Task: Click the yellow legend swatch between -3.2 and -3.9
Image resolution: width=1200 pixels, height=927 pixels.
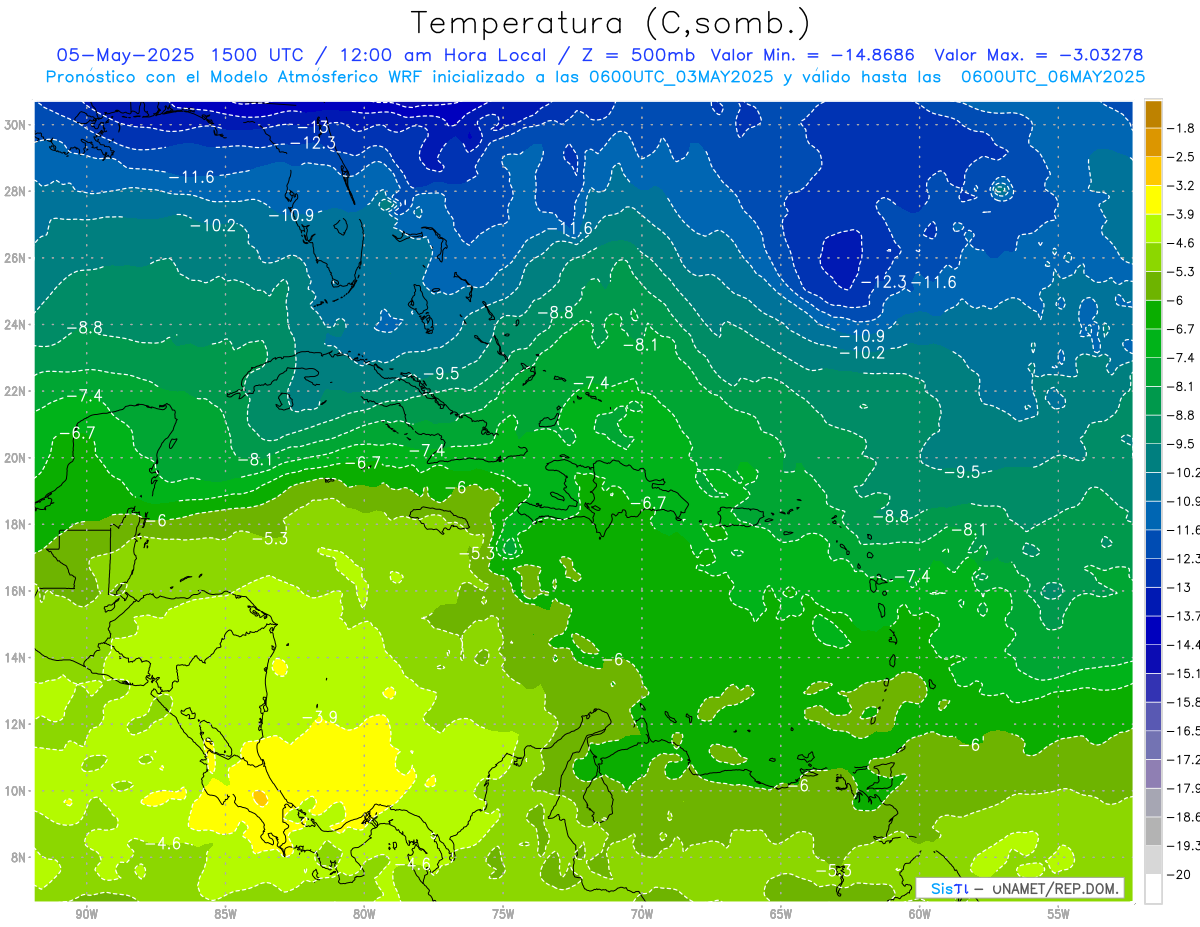Action: tap(1153, 200)
